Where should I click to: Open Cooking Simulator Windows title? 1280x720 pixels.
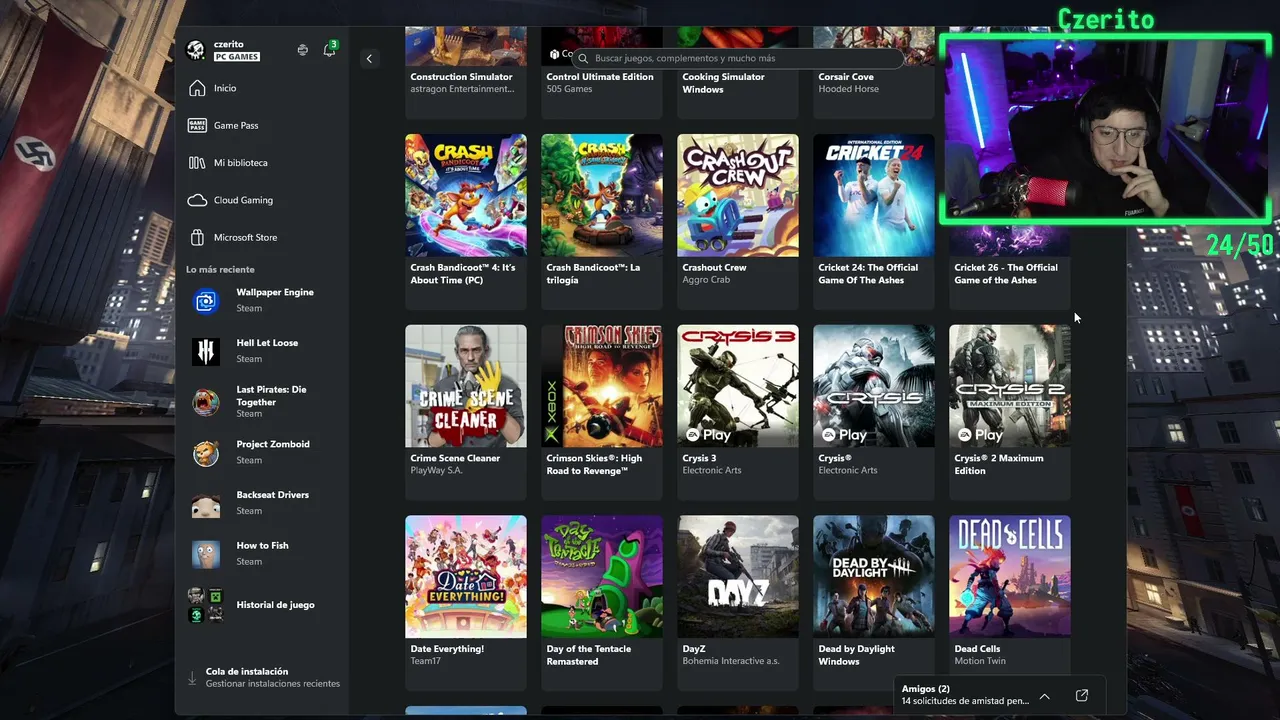coord(723,83)
